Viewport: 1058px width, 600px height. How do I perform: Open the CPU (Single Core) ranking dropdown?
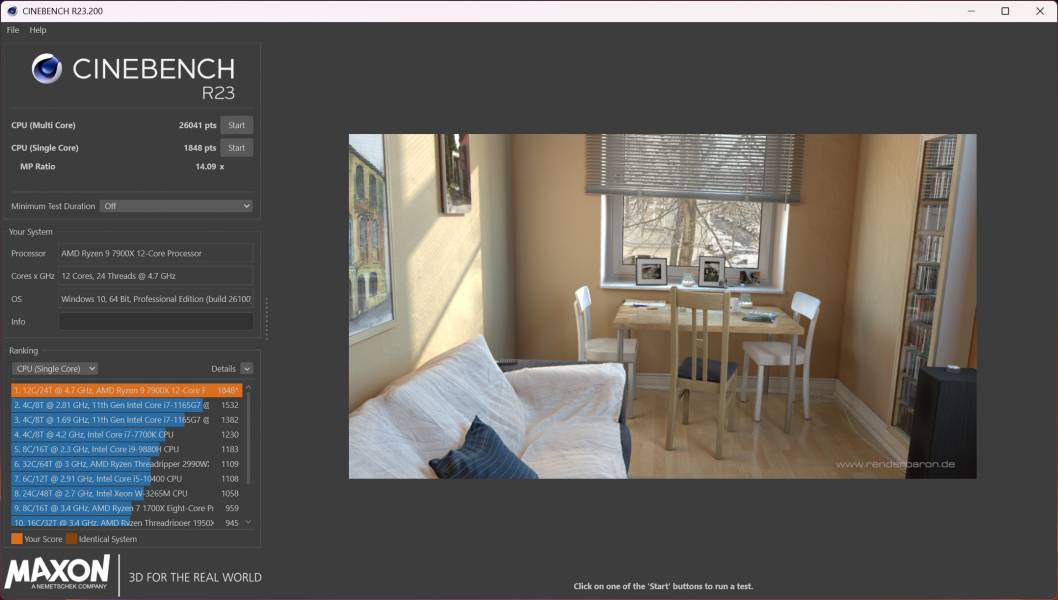tap(54, 369)
